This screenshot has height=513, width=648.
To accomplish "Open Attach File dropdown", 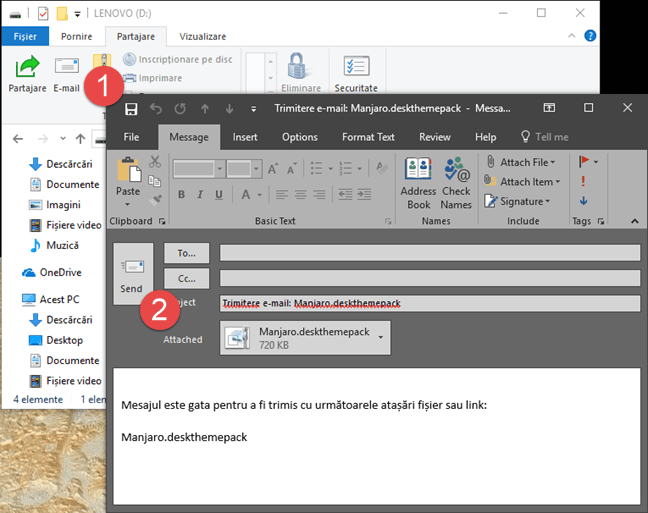I will (521, 162).
